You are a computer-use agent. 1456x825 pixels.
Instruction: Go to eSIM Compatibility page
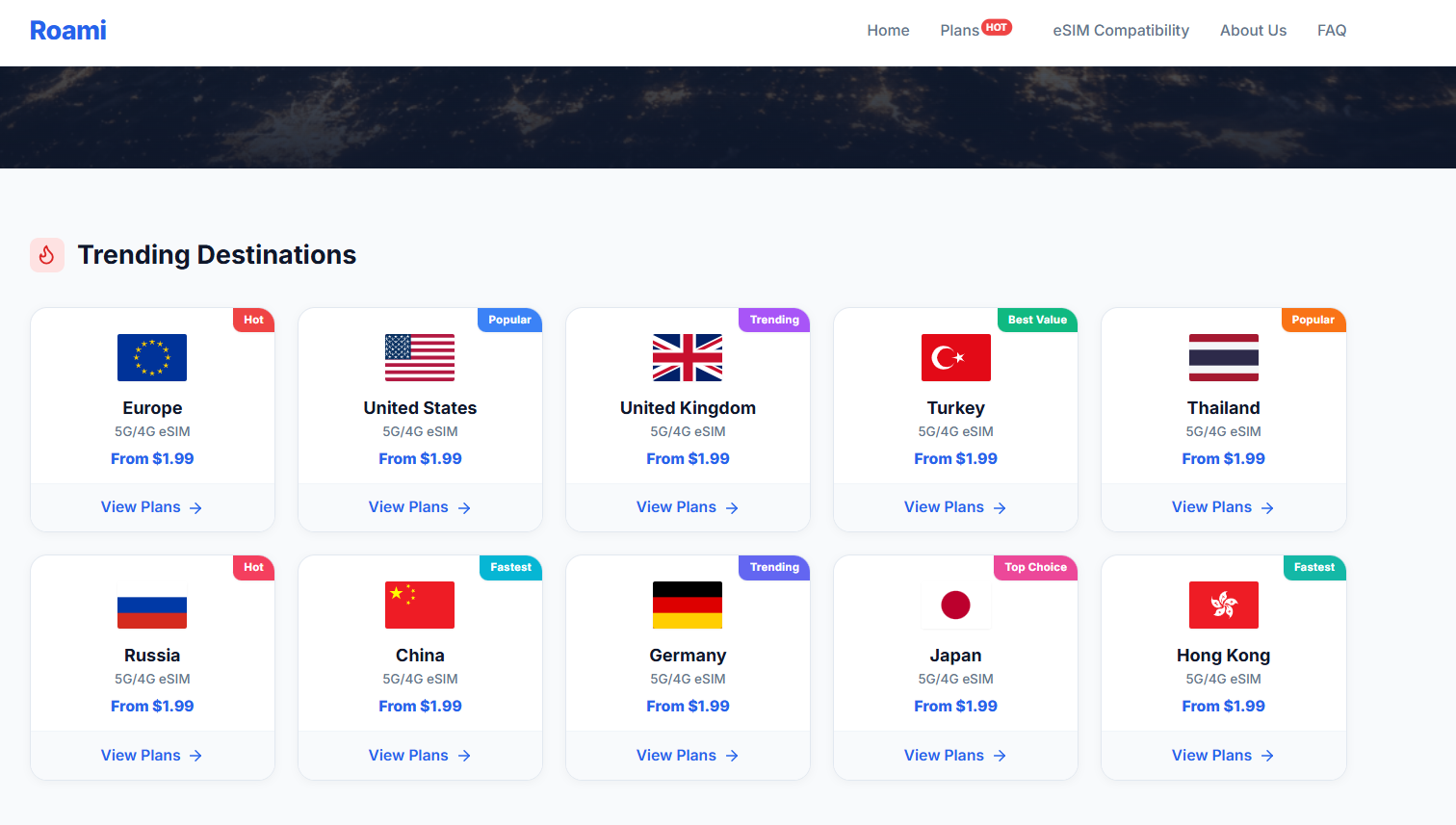pyautogui.click(x=1121, y=31)
